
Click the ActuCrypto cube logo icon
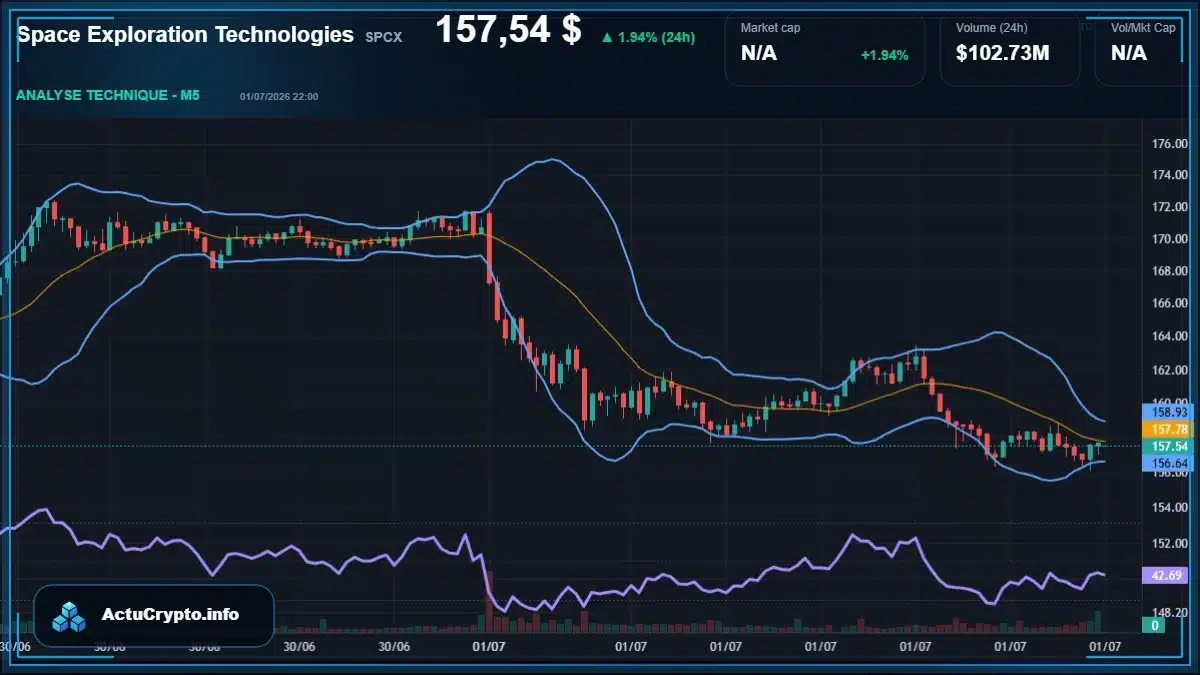70,616
